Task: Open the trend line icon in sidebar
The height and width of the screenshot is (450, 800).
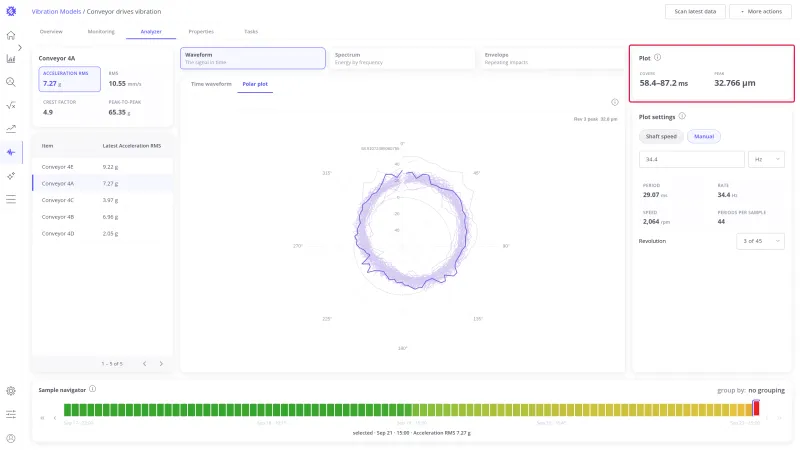Action: 11,129
